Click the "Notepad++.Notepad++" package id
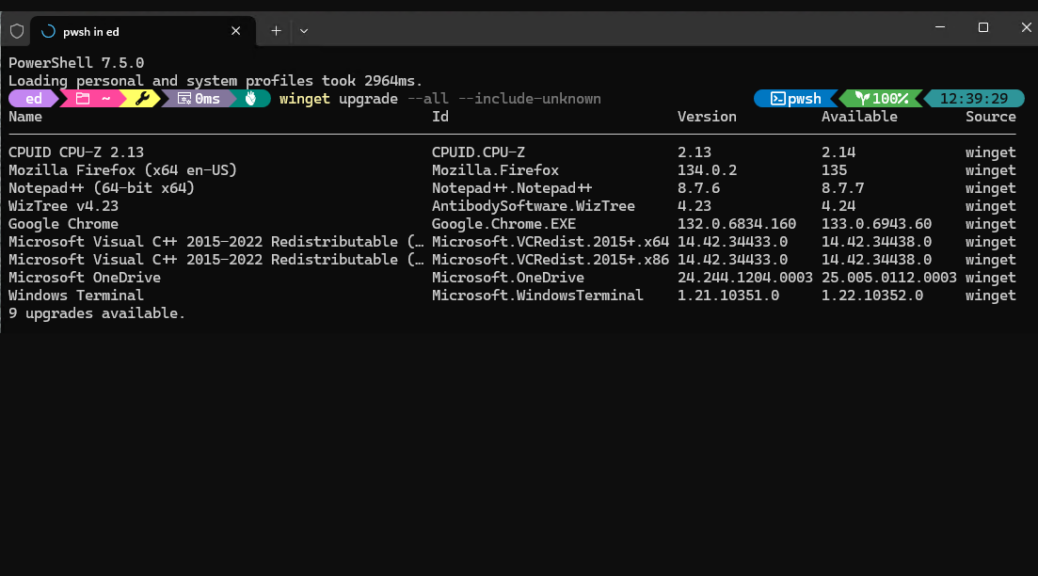Screen dimensions: 1038x576 512,188
